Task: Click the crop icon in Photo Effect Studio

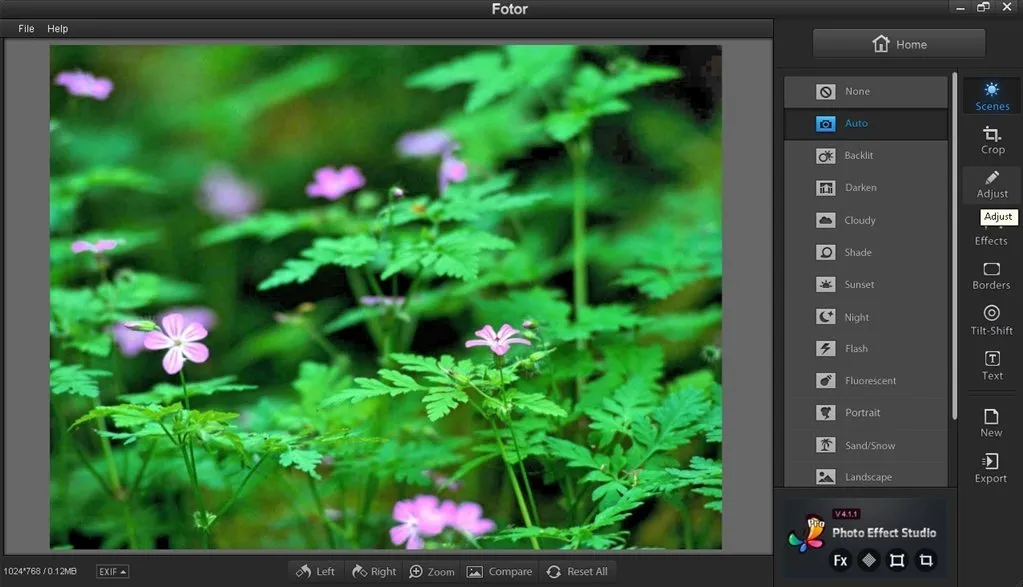Action: pos(926,560)
